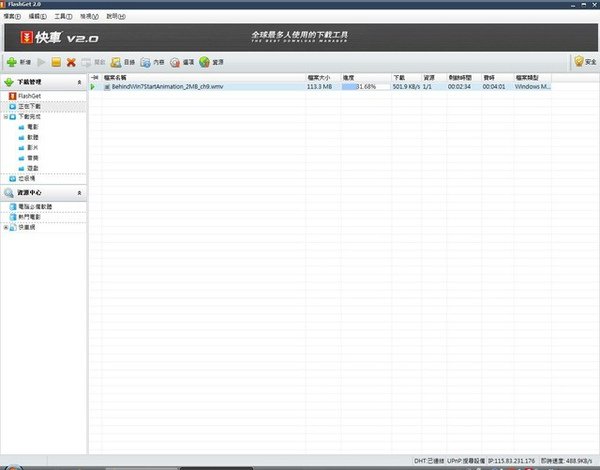The height and width of the screenshot is (470, 600).
Task: Click the wmv file type icon in row
Action: pos(107,87)
